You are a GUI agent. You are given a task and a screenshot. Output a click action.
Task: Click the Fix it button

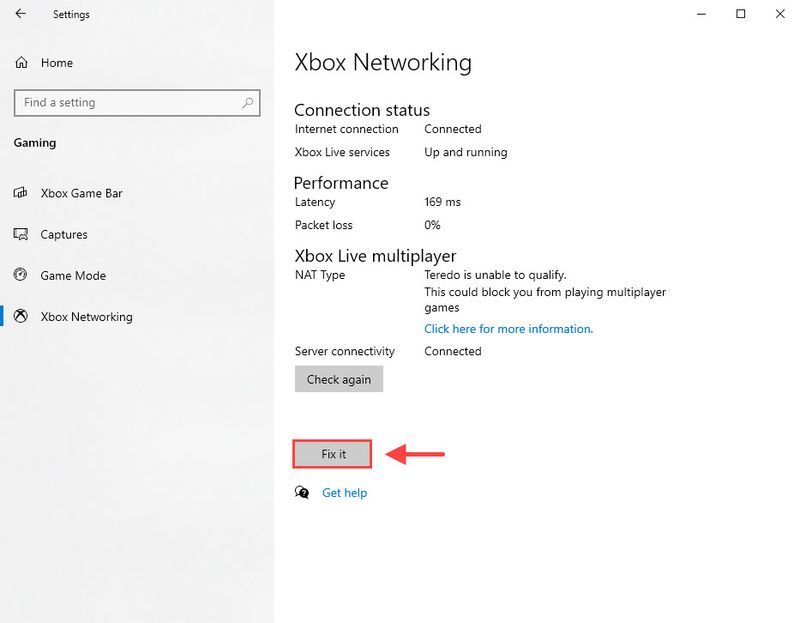click(x=332, y=454)
